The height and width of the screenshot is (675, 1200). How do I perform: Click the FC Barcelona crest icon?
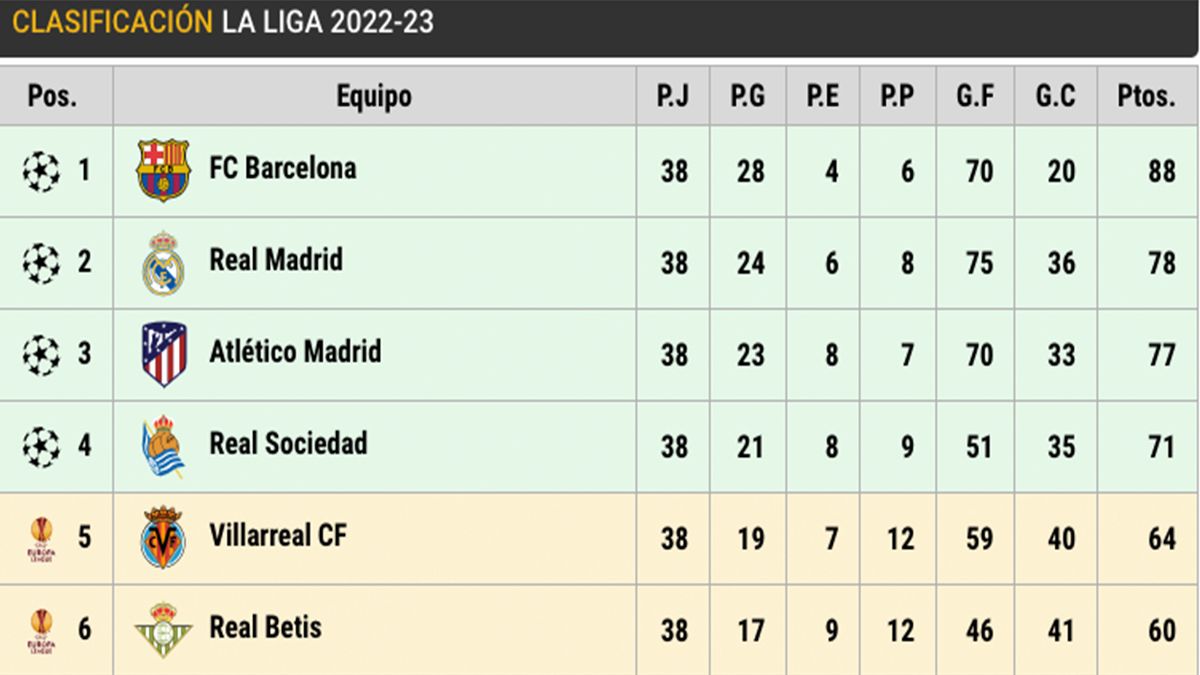(163, 170)
